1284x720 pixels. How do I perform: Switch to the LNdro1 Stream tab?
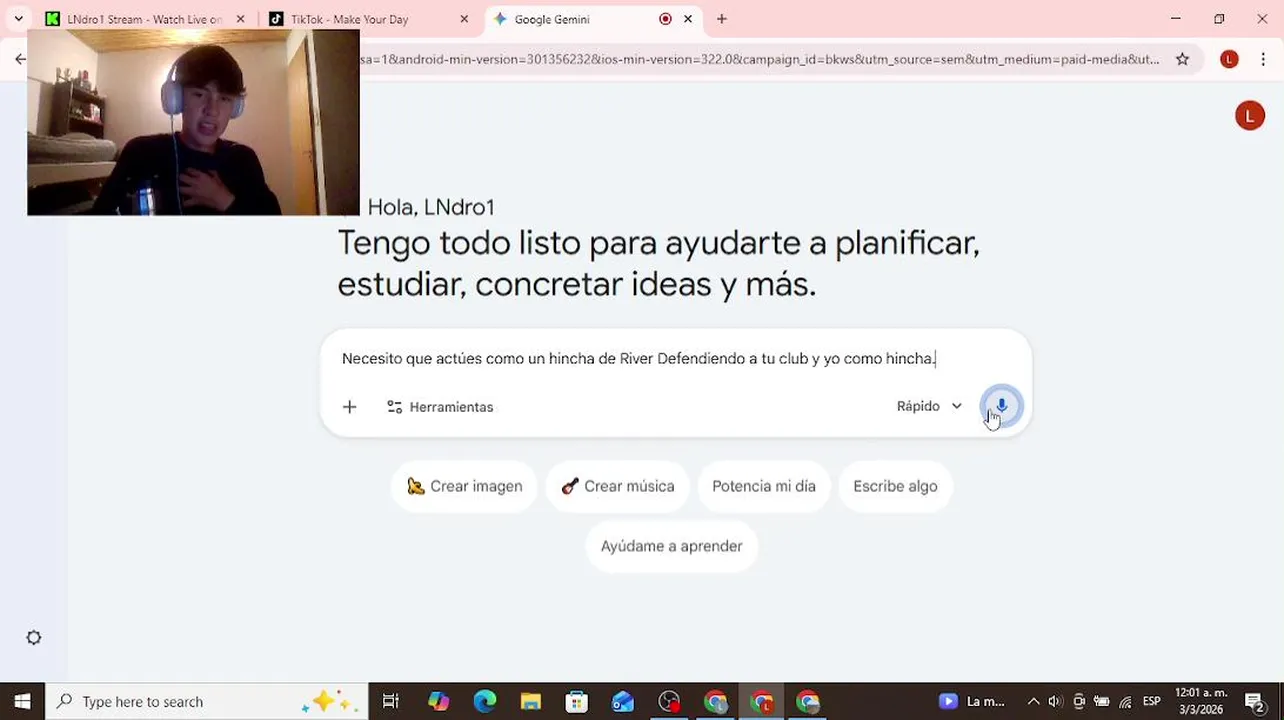[x=145, y=19]
